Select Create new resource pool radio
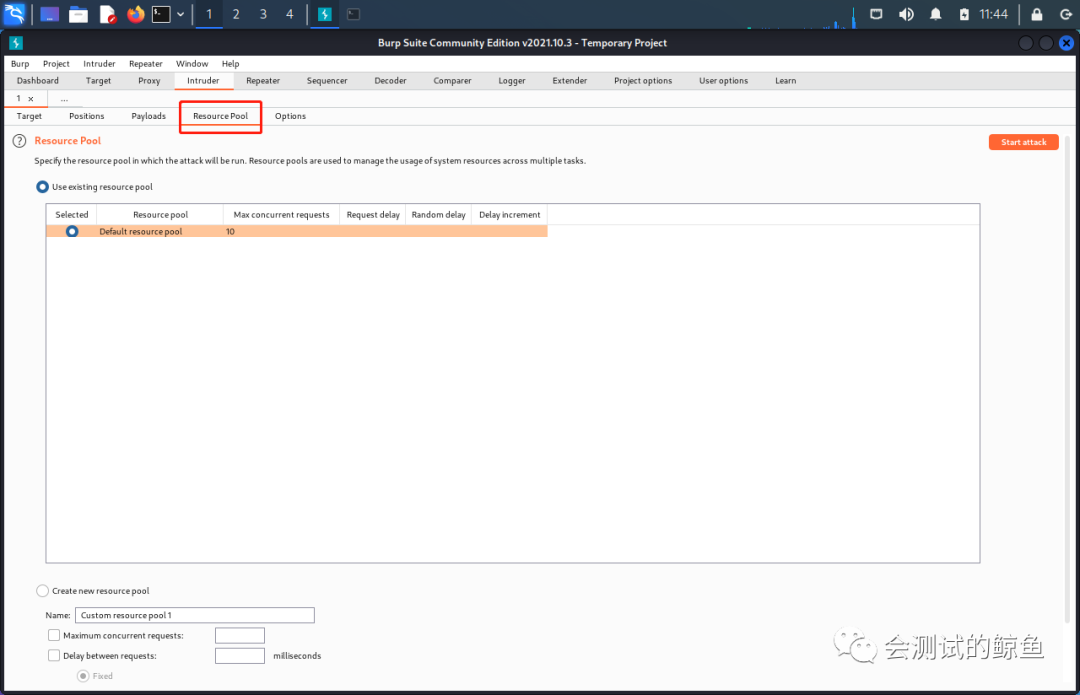Screen dimensions: 1080x695 tap(43, 591)
